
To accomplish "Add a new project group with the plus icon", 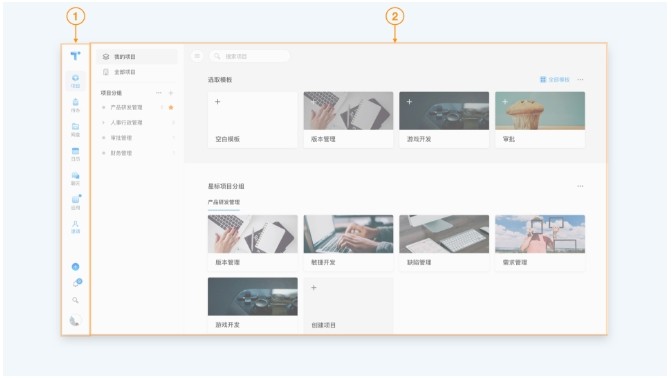I will click(x=171, y=93).
